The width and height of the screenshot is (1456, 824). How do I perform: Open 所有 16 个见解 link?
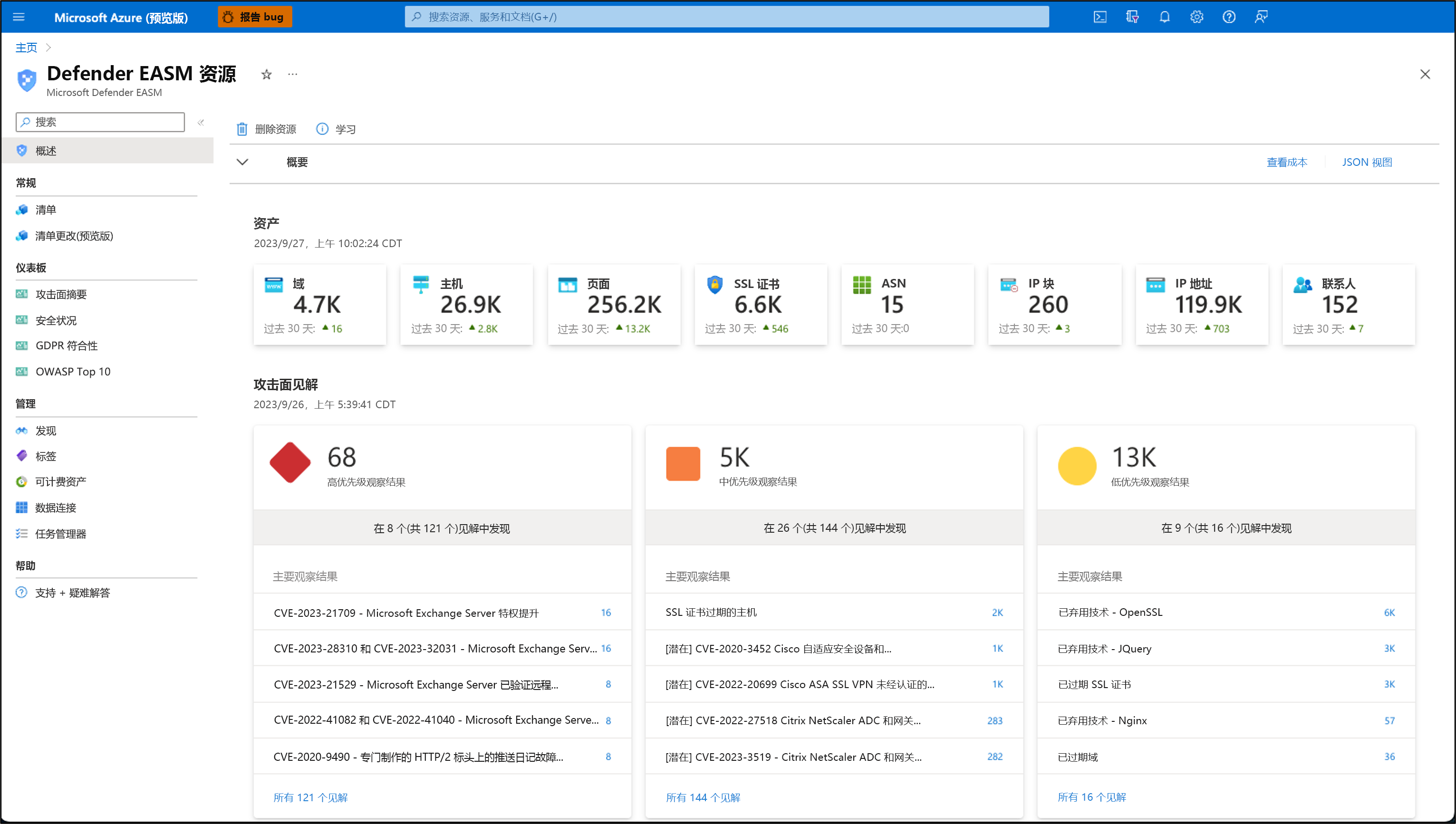(x=1091, y=797)
